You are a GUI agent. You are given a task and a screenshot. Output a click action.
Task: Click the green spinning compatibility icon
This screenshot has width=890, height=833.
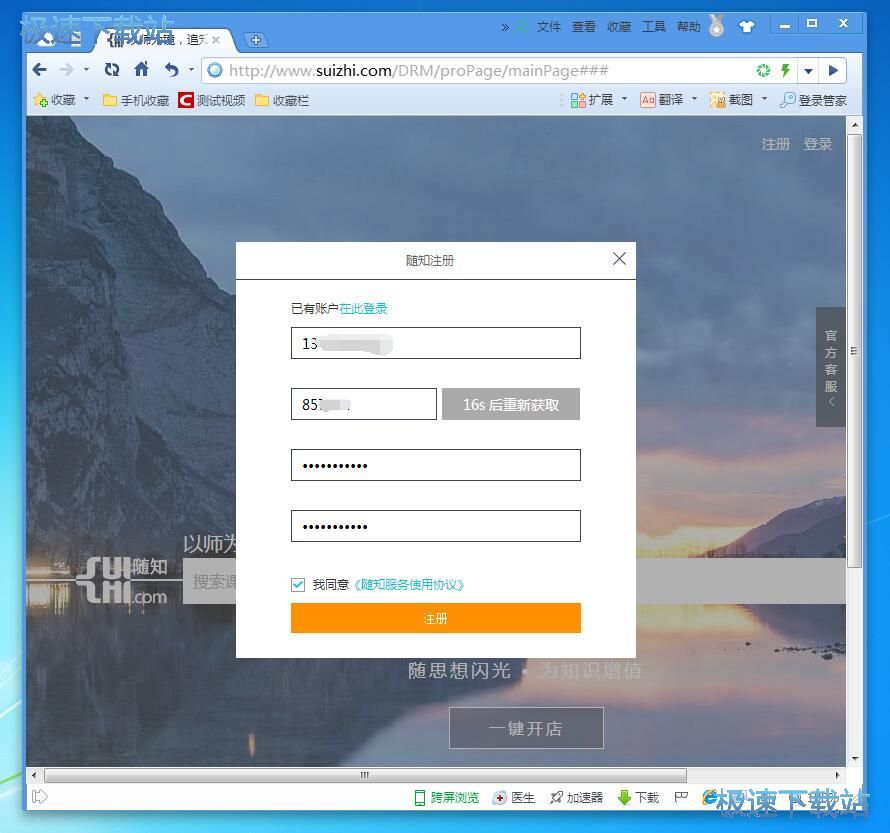point(763,70)
